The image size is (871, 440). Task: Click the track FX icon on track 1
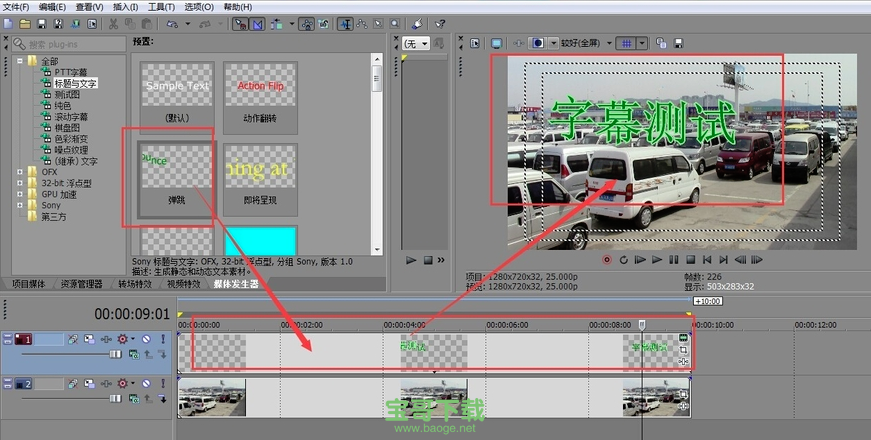click(x=123, y=339)
